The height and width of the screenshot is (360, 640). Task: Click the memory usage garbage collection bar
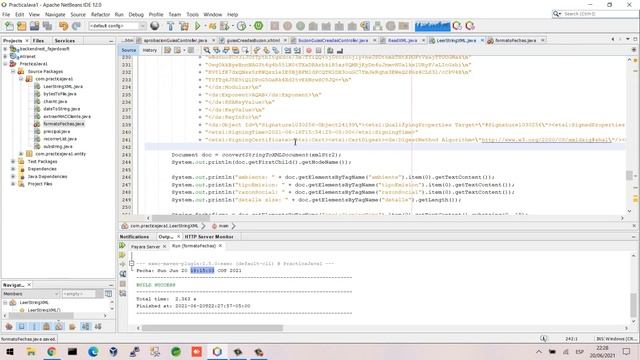point(432,26)
